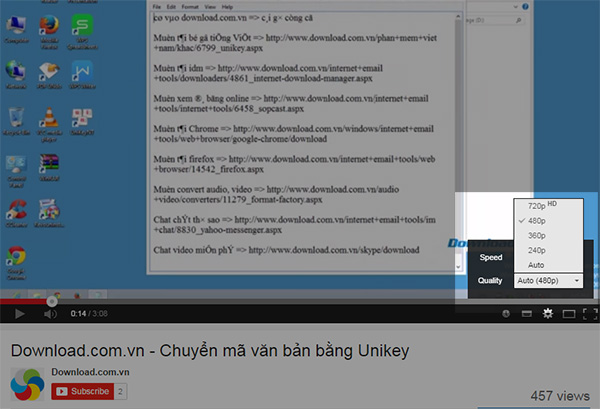The width and height of the screenshot is (600, 409).
Task: Click the WinRAR desktop icon
Action: click(49, 167)
